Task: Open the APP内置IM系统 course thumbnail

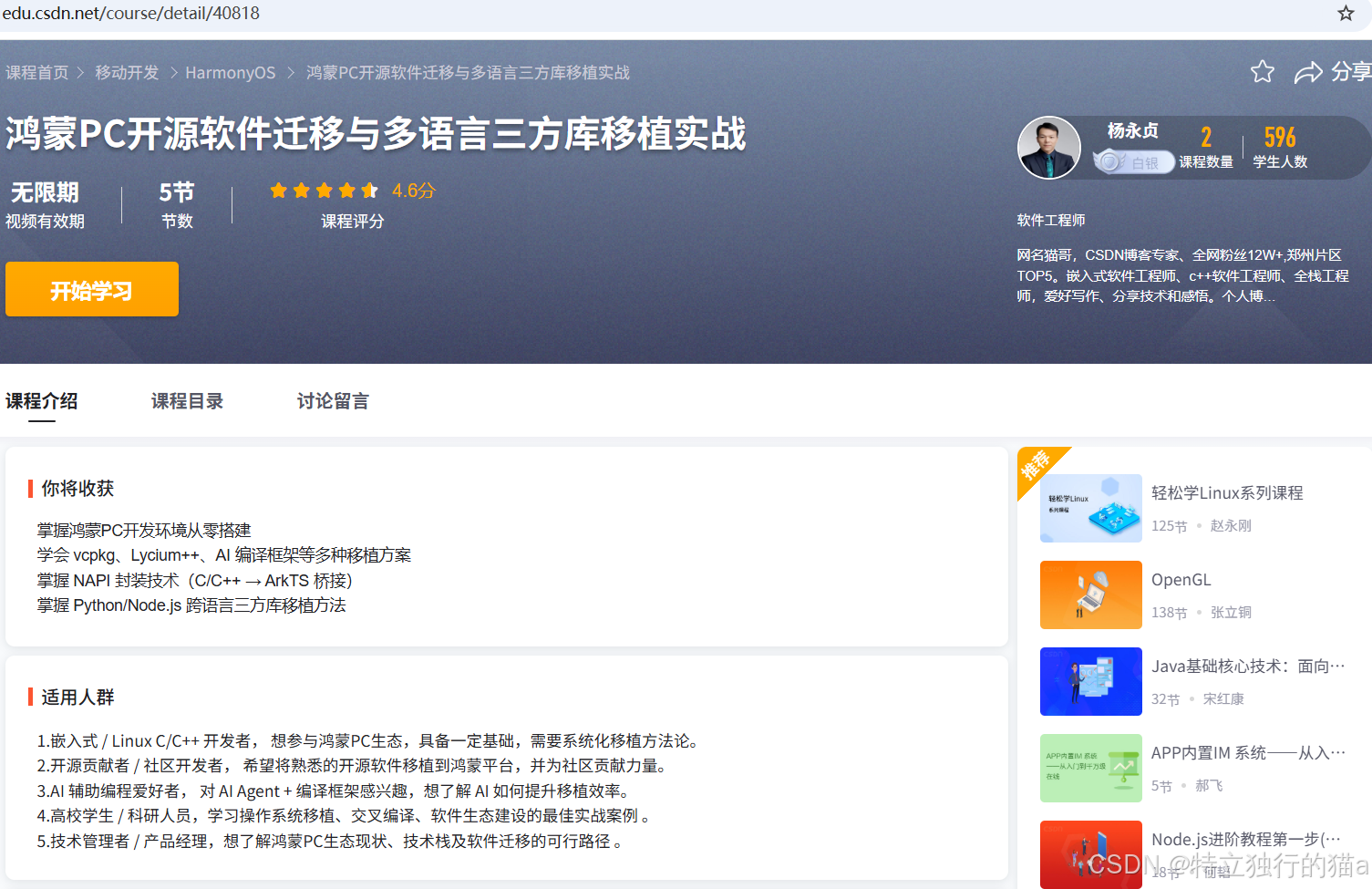Action: pos(1091,768)
